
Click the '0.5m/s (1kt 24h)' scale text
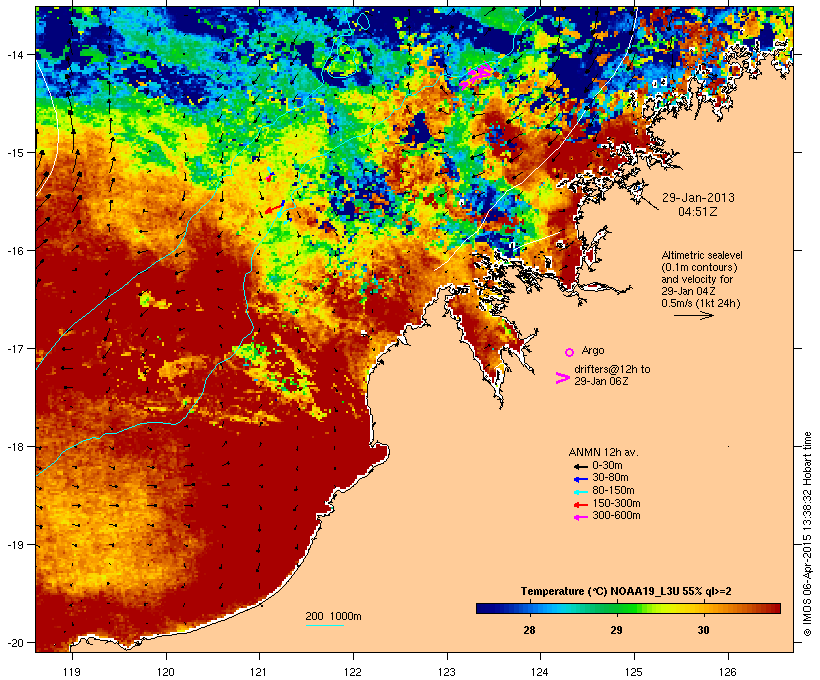point(701,303)
